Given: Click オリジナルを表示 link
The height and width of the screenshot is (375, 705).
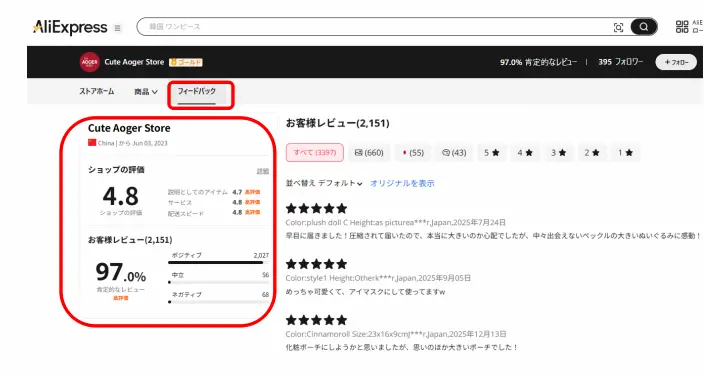Looking at the screenshot, I should pyautogui.click(x=402, y=183).
